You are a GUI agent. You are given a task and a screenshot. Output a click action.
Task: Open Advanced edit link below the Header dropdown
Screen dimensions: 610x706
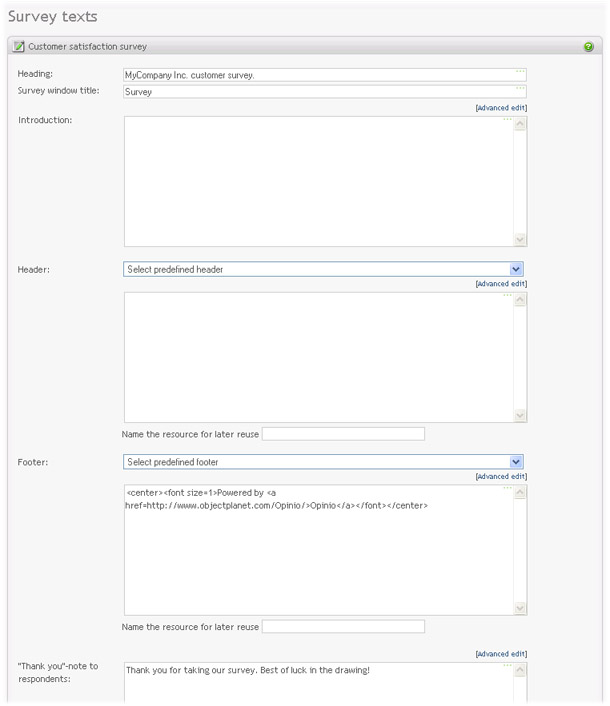point(501,284)
